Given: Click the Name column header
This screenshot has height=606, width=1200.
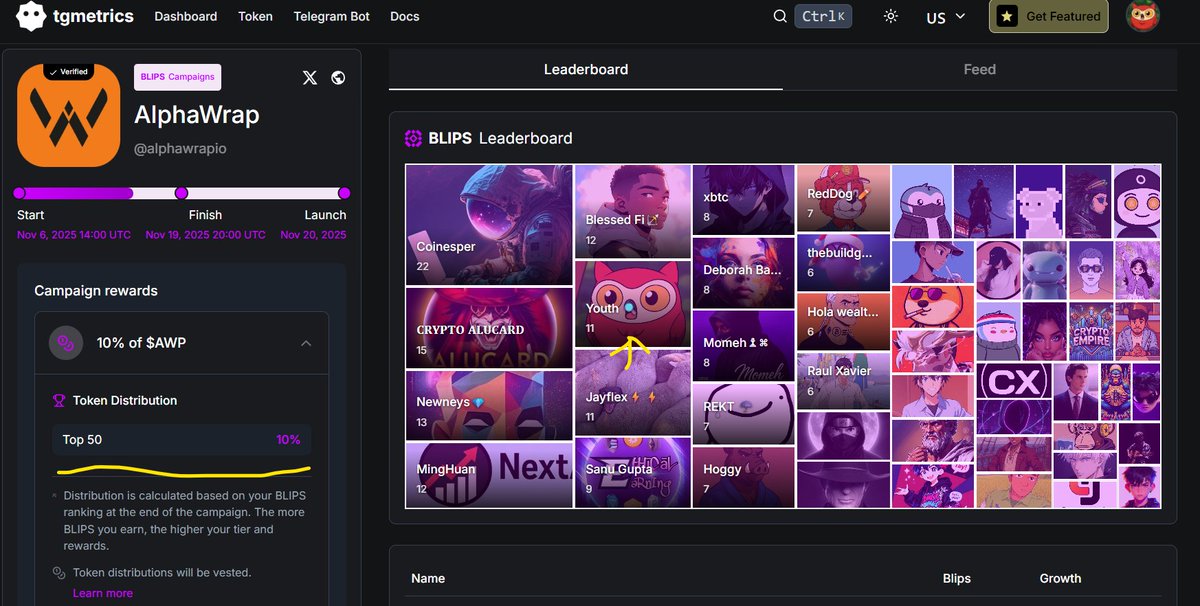Looking at the screenshot, I should [428, 578].
